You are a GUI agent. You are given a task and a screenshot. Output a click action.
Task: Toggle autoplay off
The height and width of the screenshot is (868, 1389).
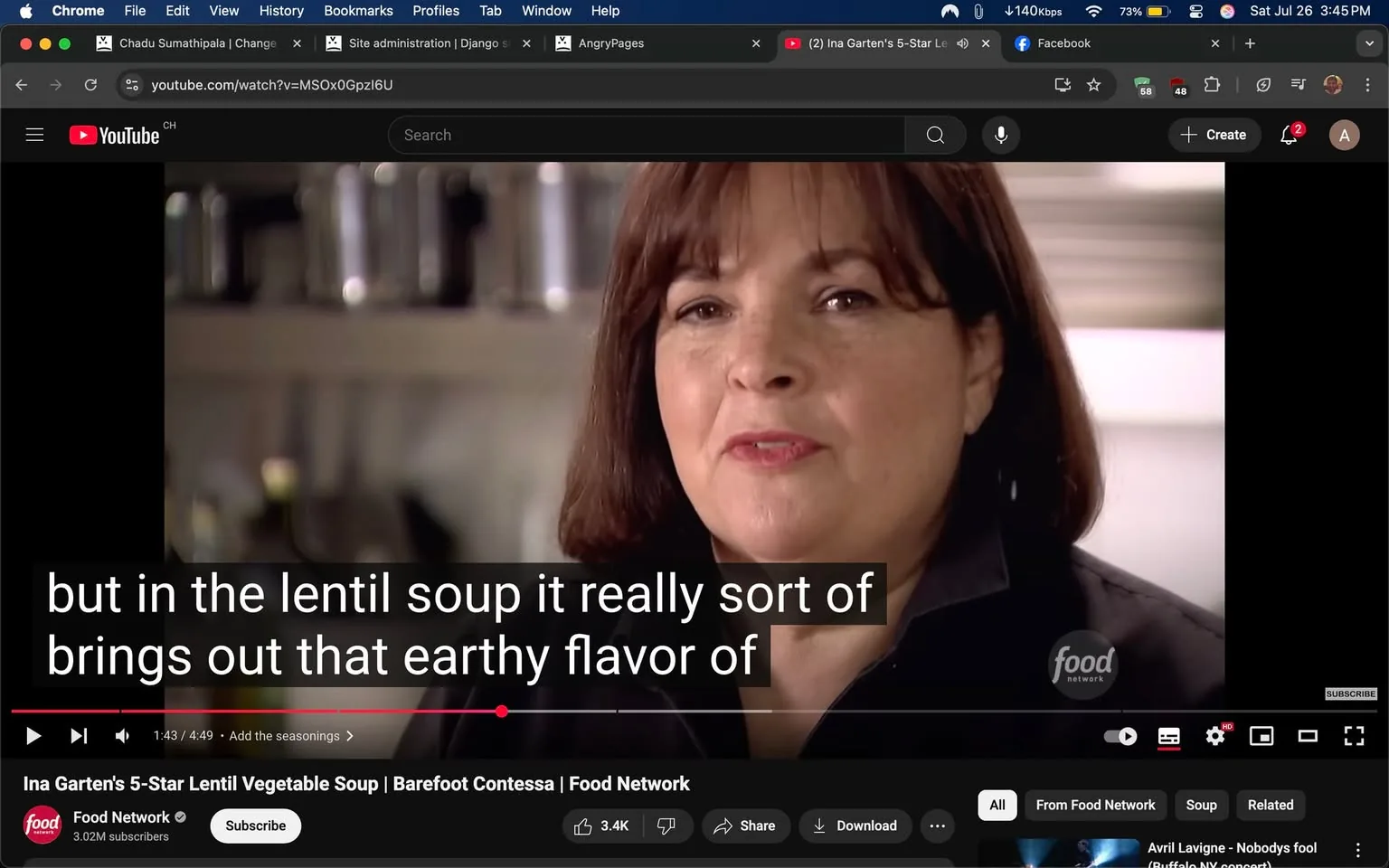(1119, 736)
